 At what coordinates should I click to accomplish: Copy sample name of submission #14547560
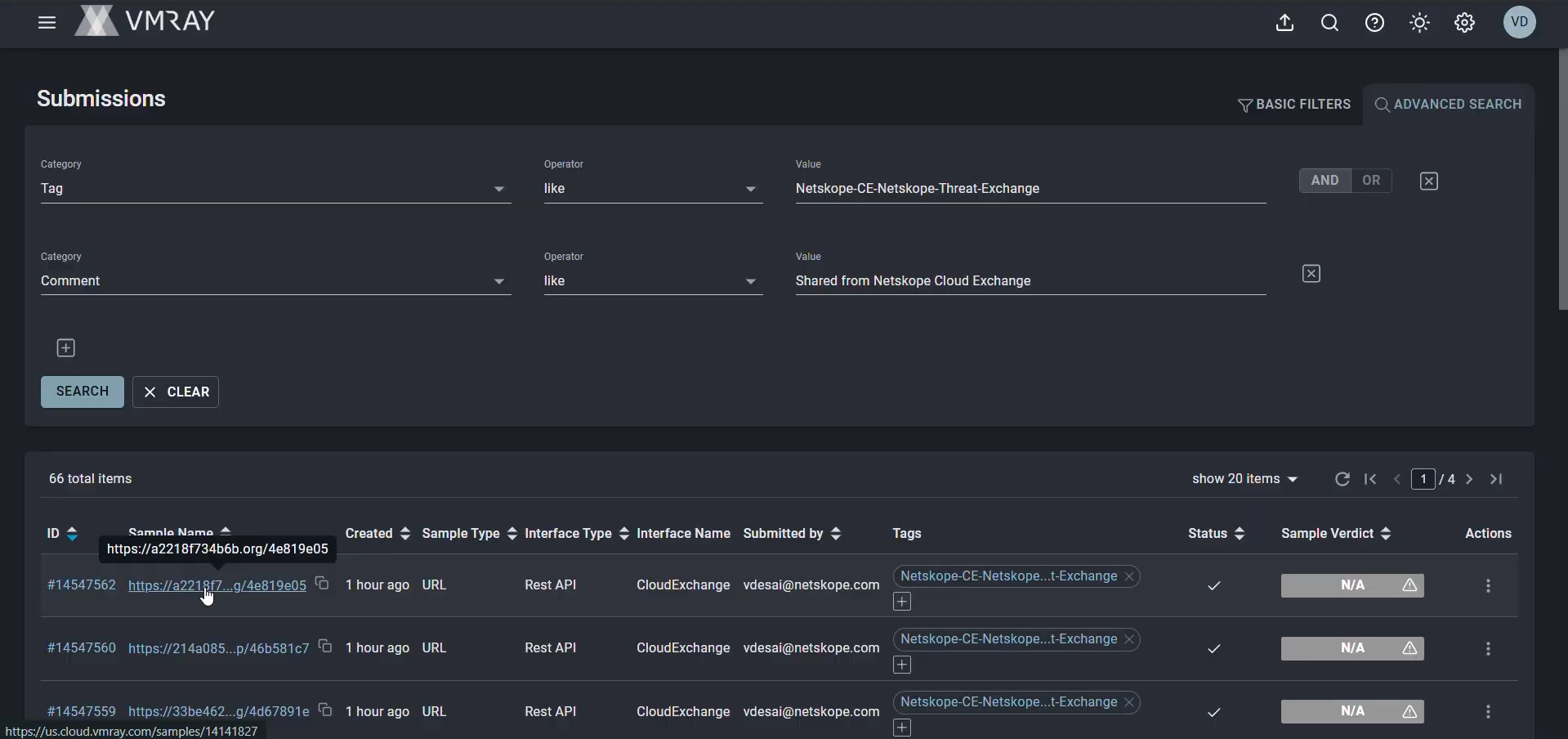tap(325, 647)
